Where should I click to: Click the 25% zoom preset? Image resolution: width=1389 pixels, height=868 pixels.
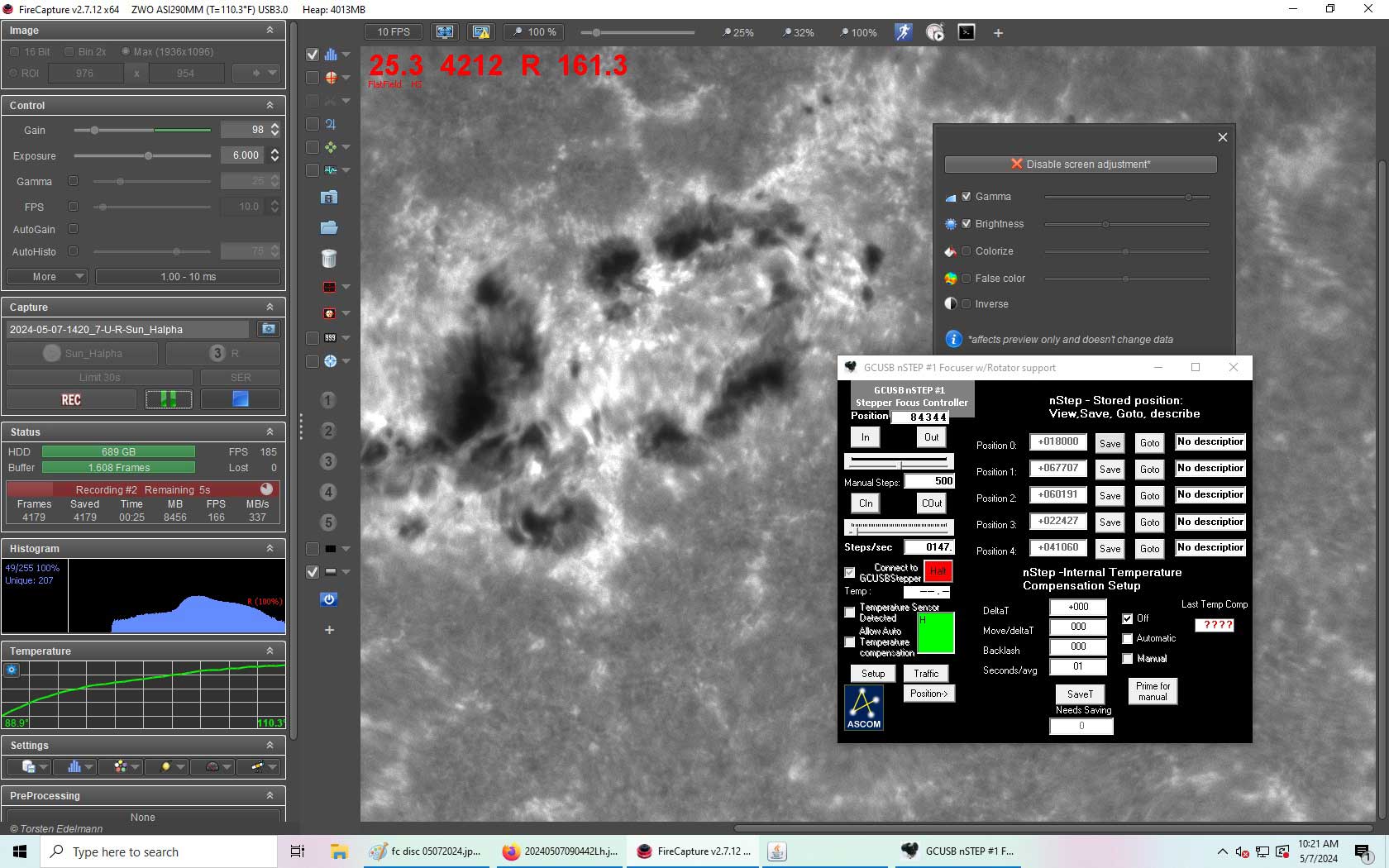737,33
